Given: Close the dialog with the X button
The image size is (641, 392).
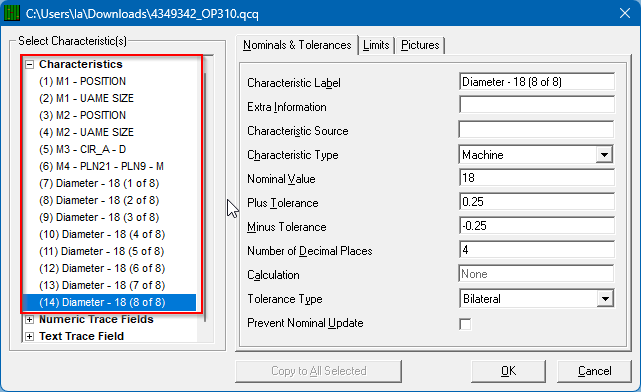Looking at the screenshot, I should (x=625, y=13).
